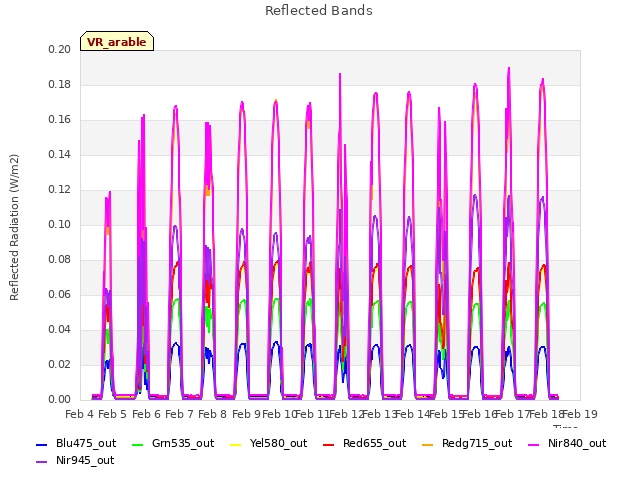This screenshot has height=480, width=640.
Task: Select the Nir840_out legend label
Action: click(x=577, y=443)
